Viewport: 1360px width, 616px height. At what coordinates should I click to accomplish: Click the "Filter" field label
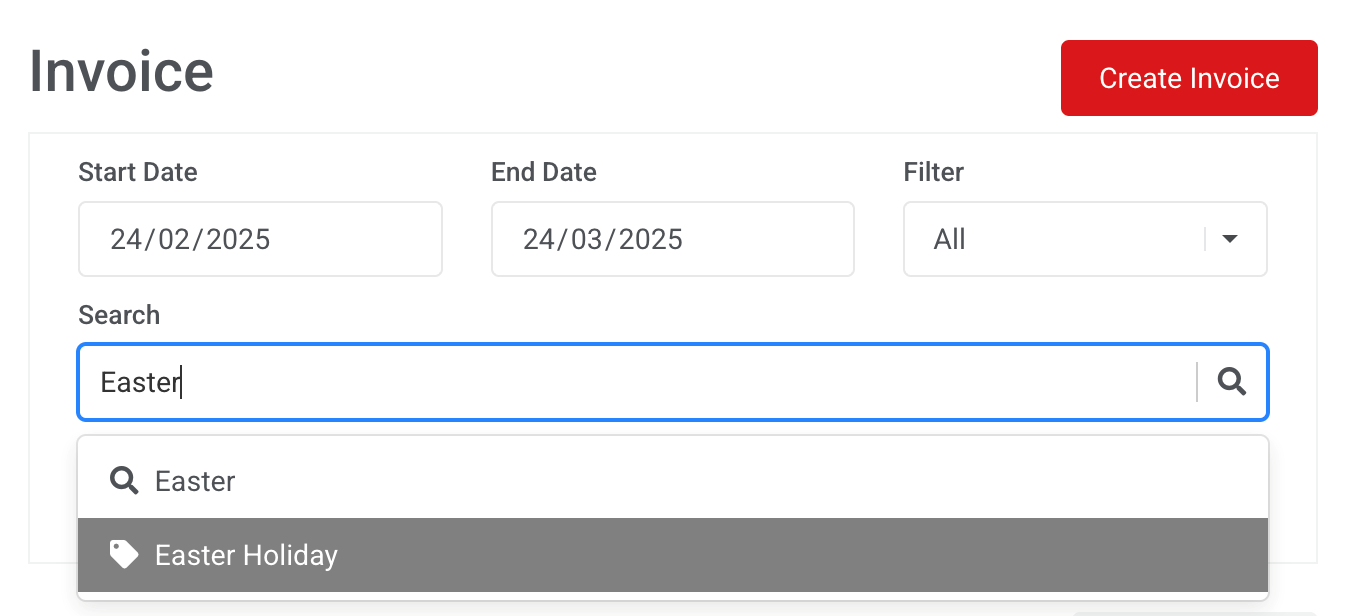pyautogui.click(x=934, y=172)
